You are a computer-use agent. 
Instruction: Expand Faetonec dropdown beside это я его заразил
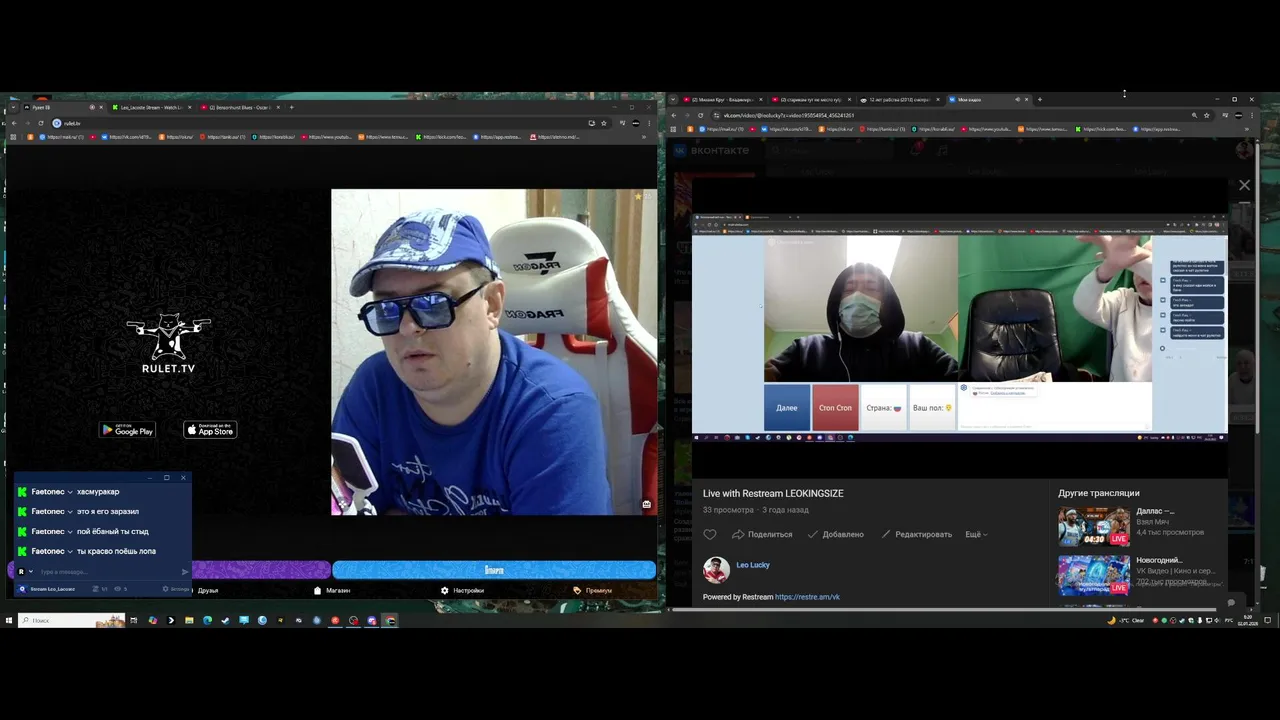pos(70,512)
